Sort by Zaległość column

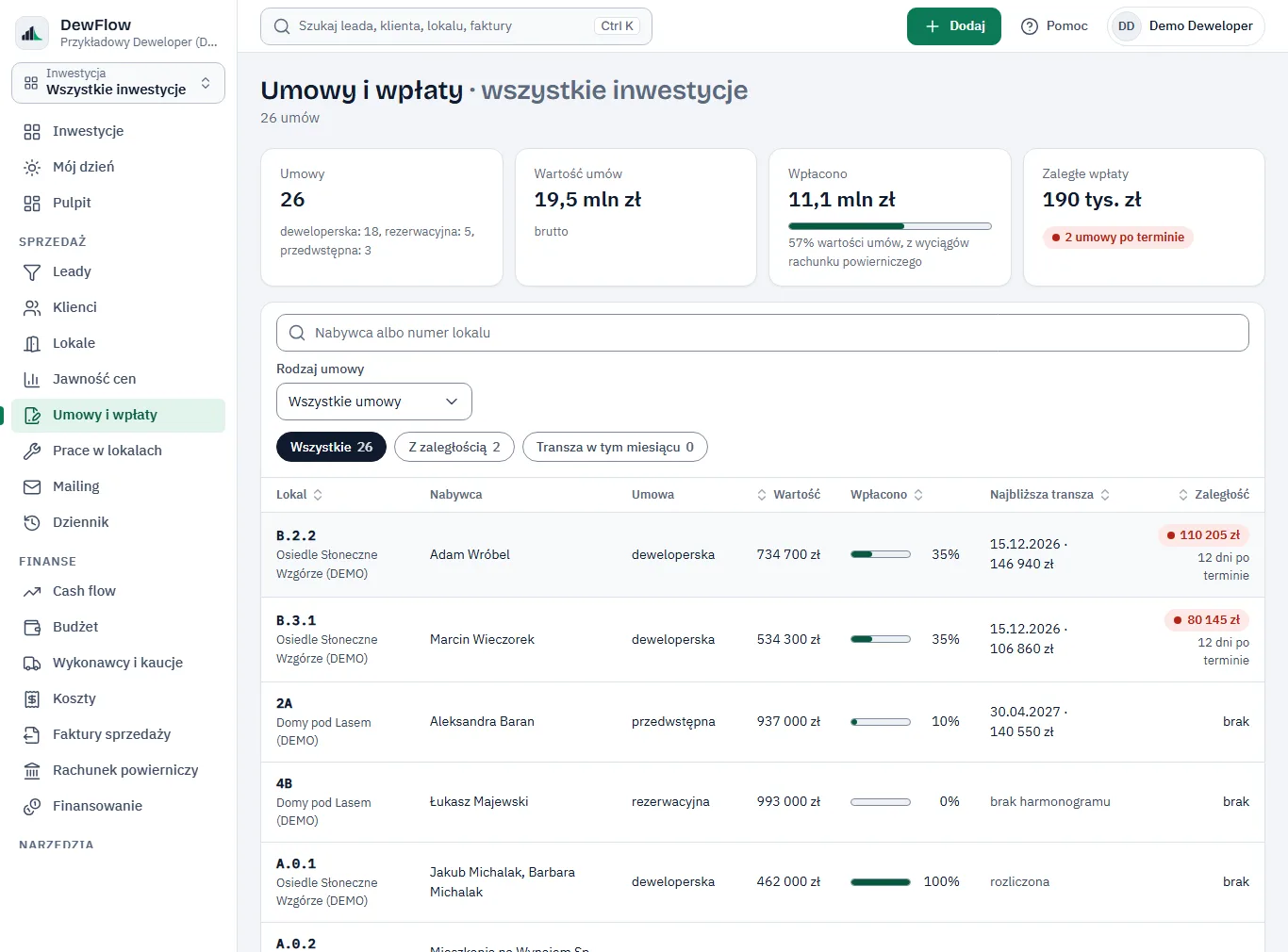(x=1214, y=494)
